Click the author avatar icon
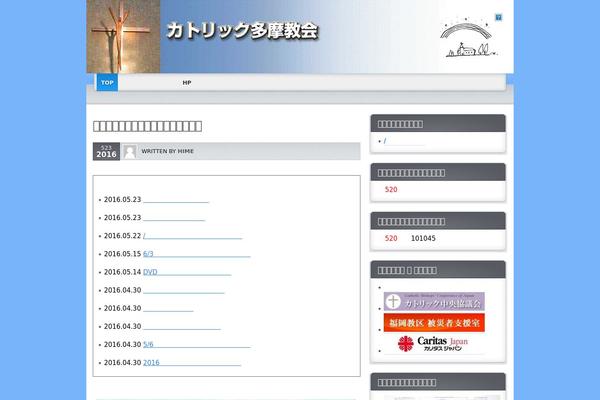600x400 pixels. point(130,152)
